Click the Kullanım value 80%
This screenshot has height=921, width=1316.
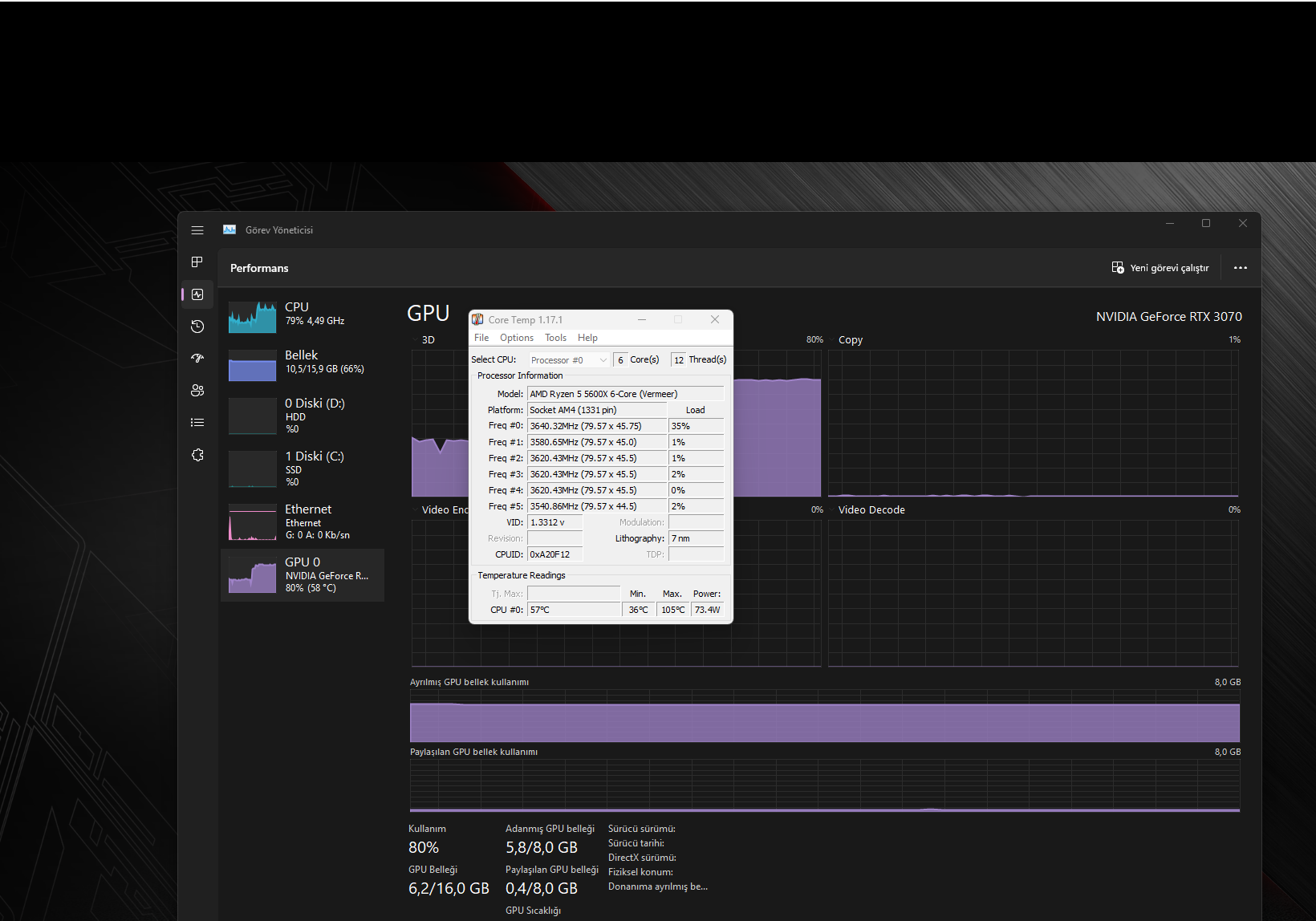click(x=424, y=848)
